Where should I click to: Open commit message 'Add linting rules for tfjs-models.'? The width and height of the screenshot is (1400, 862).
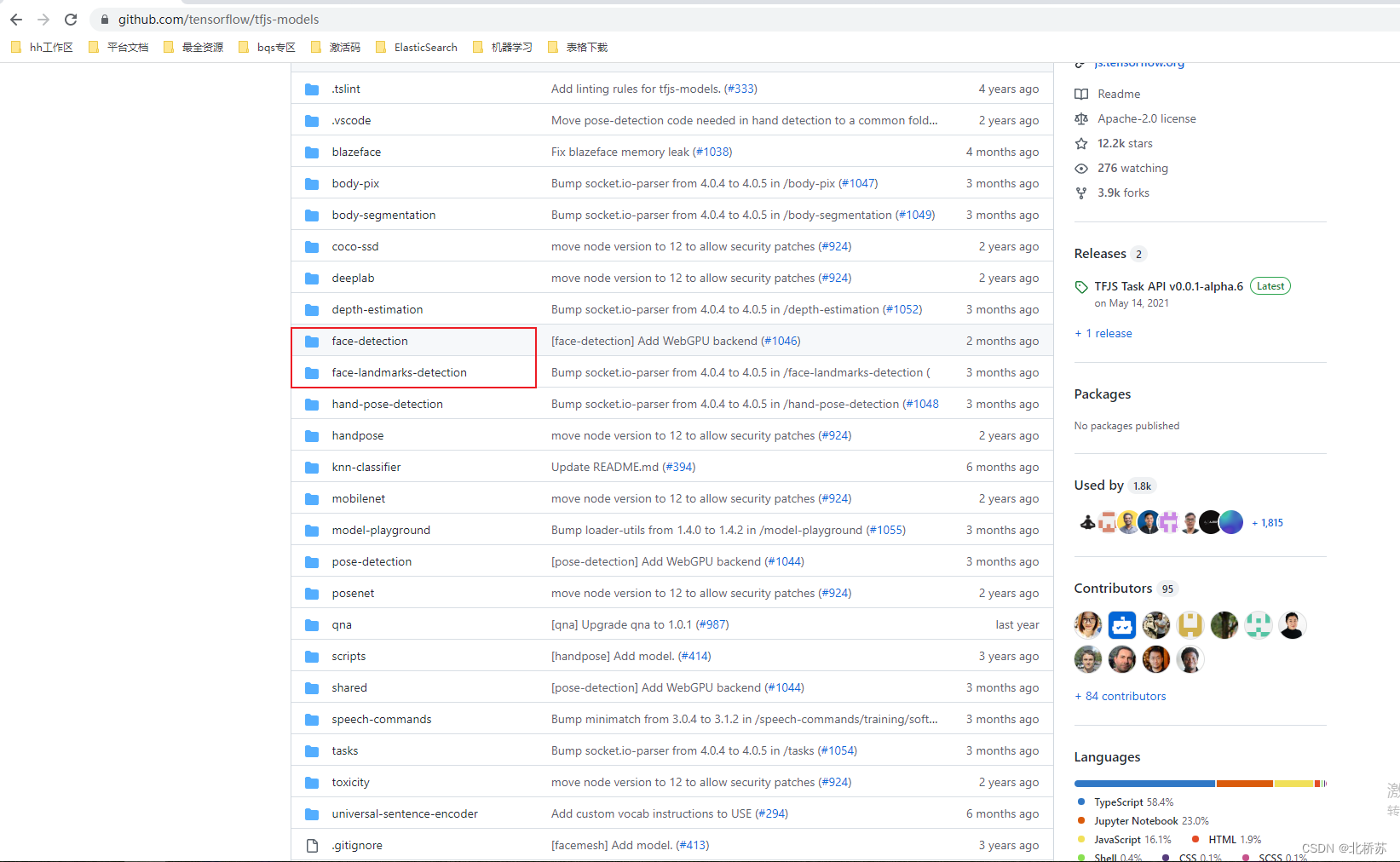[x=636, y=89]
